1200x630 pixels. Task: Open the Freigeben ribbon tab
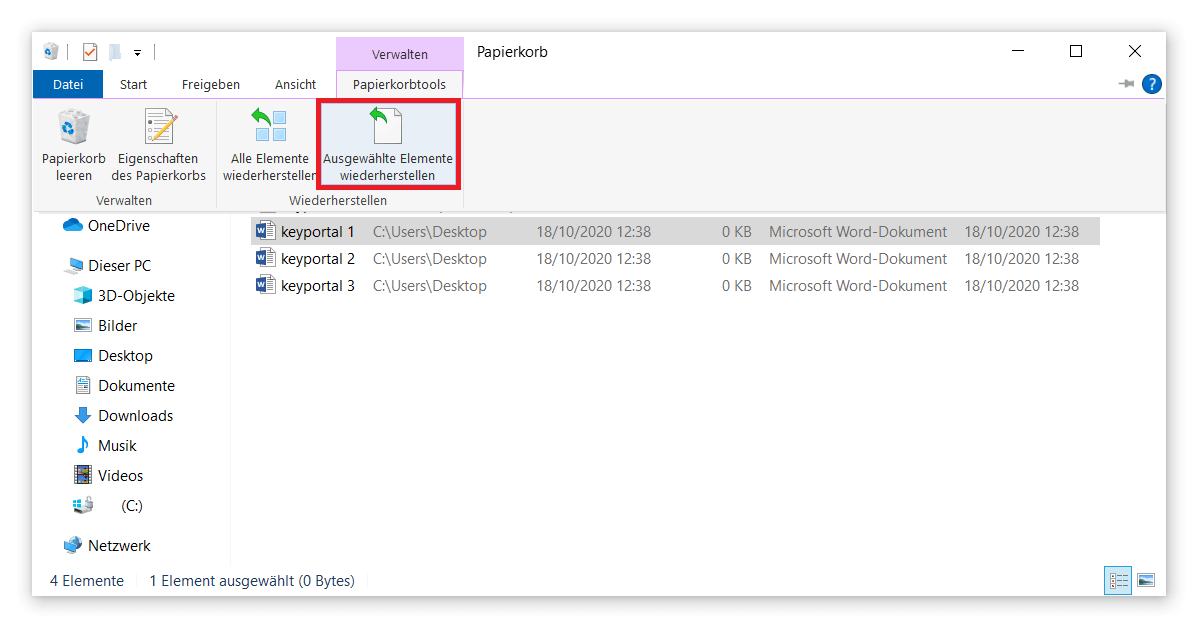coord(210,84)
